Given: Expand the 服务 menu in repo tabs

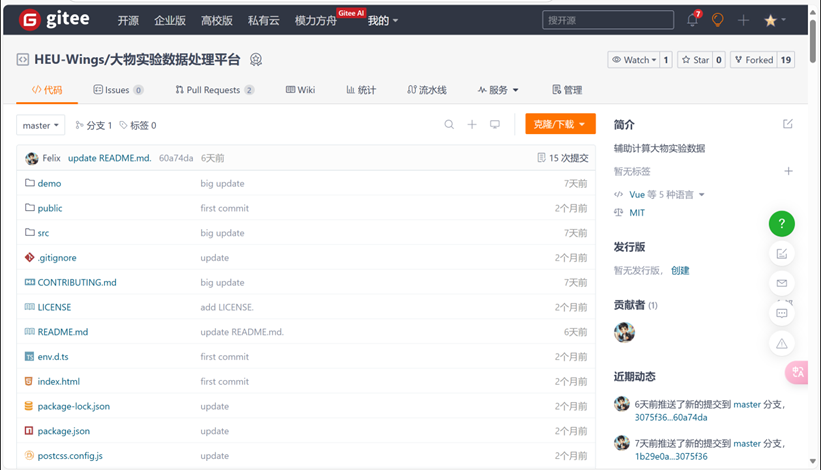Looking at the screenshot, I should (497, 90).
